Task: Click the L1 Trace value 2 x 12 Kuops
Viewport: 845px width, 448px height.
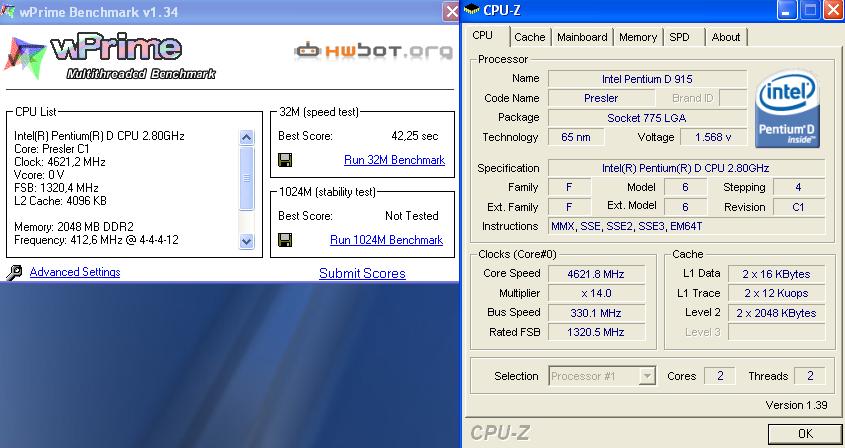Action: pos(776,293)
